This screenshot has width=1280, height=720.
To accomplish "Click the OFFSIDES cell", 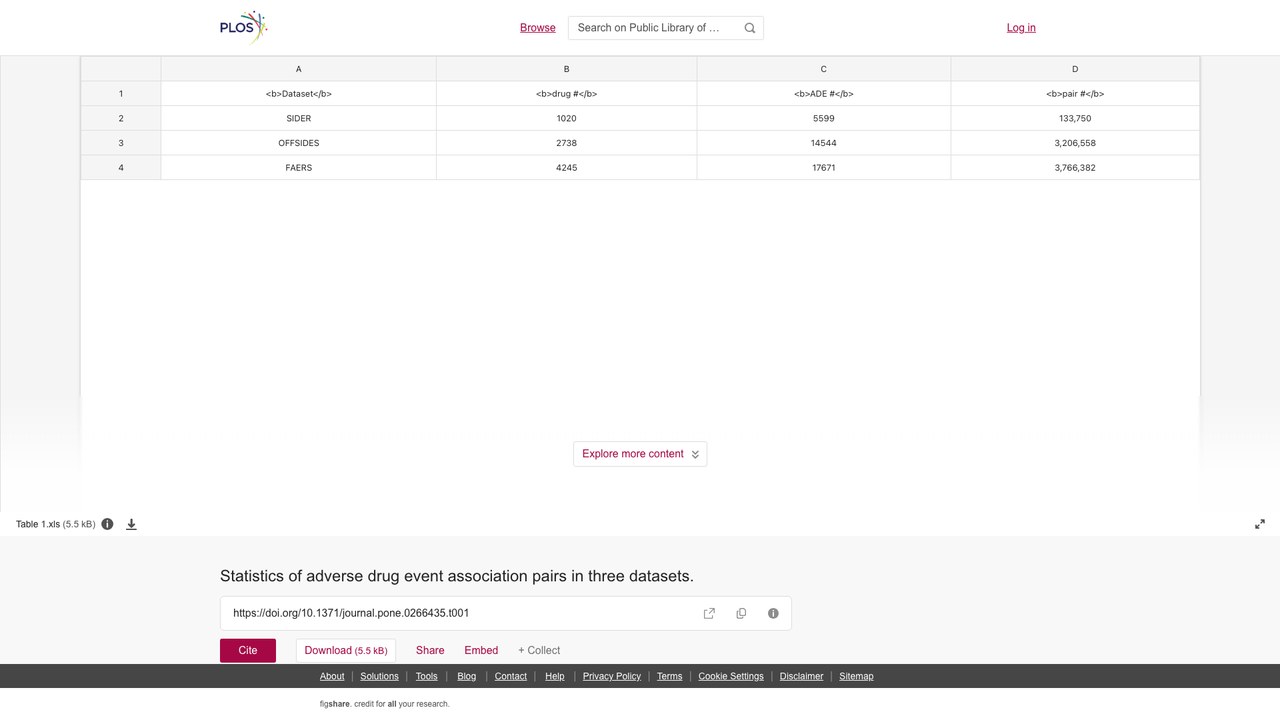I will pyautogui.click(x=298, y=143).
